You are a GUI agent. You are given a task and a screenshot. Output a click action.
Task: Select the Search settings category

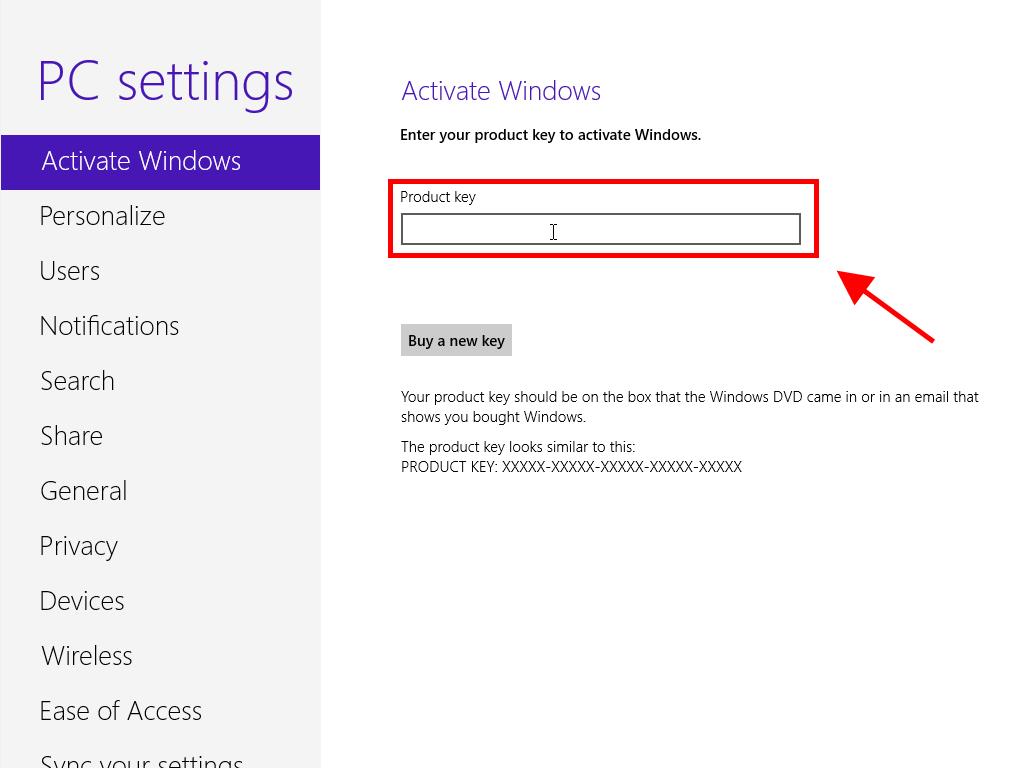[x=78, y=381]
